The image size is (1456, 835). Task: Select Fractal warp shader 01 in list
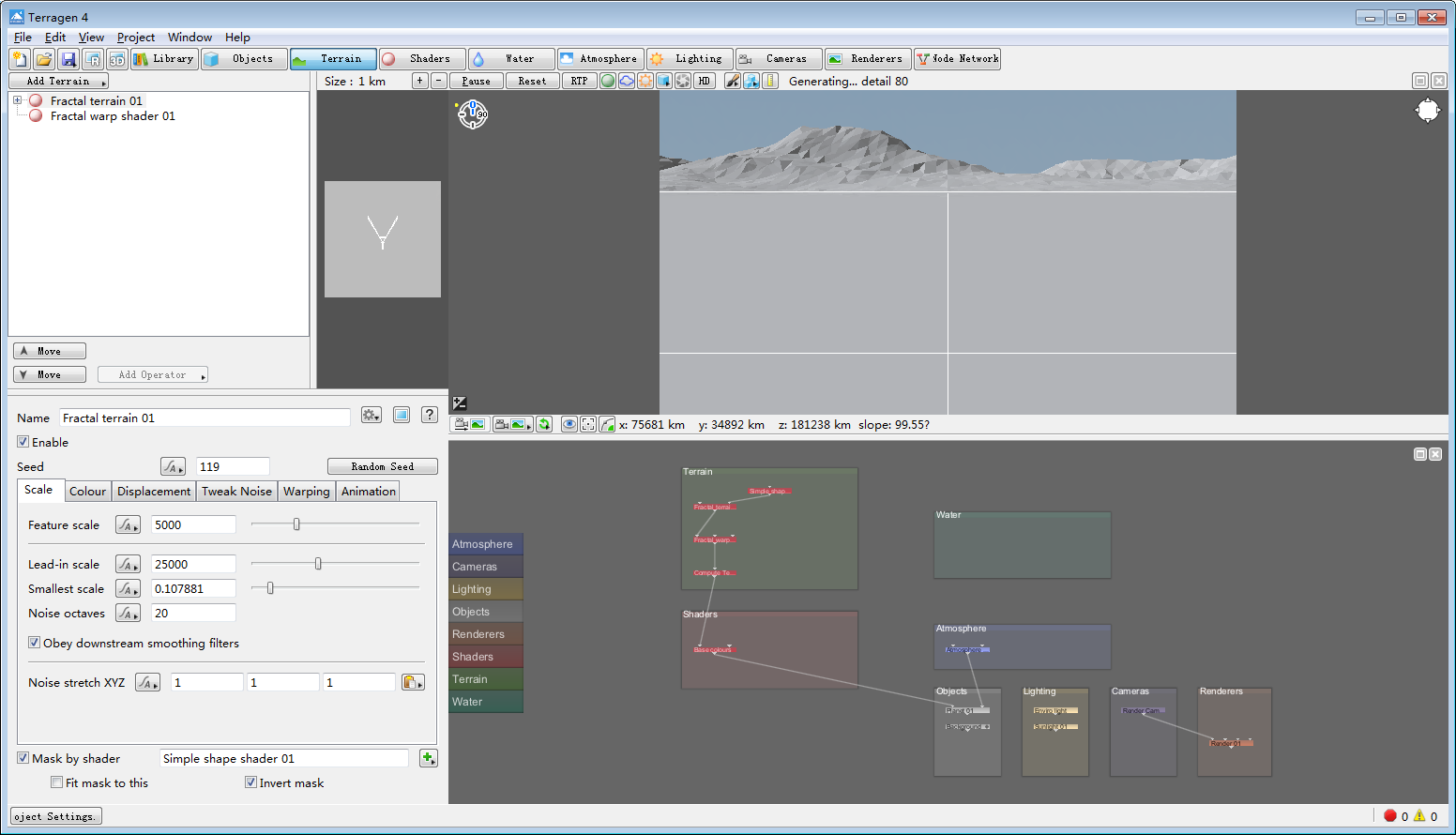point(113,116)
